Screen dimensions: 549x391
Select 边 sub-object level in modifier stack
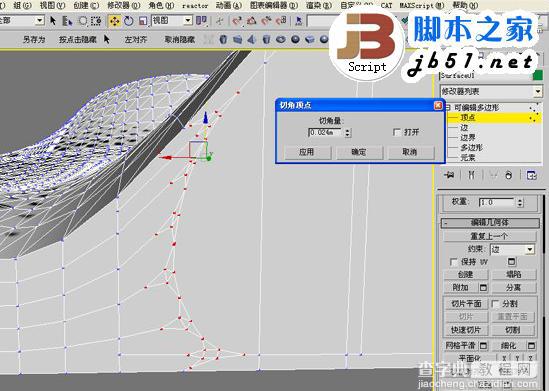coord(464,128)
